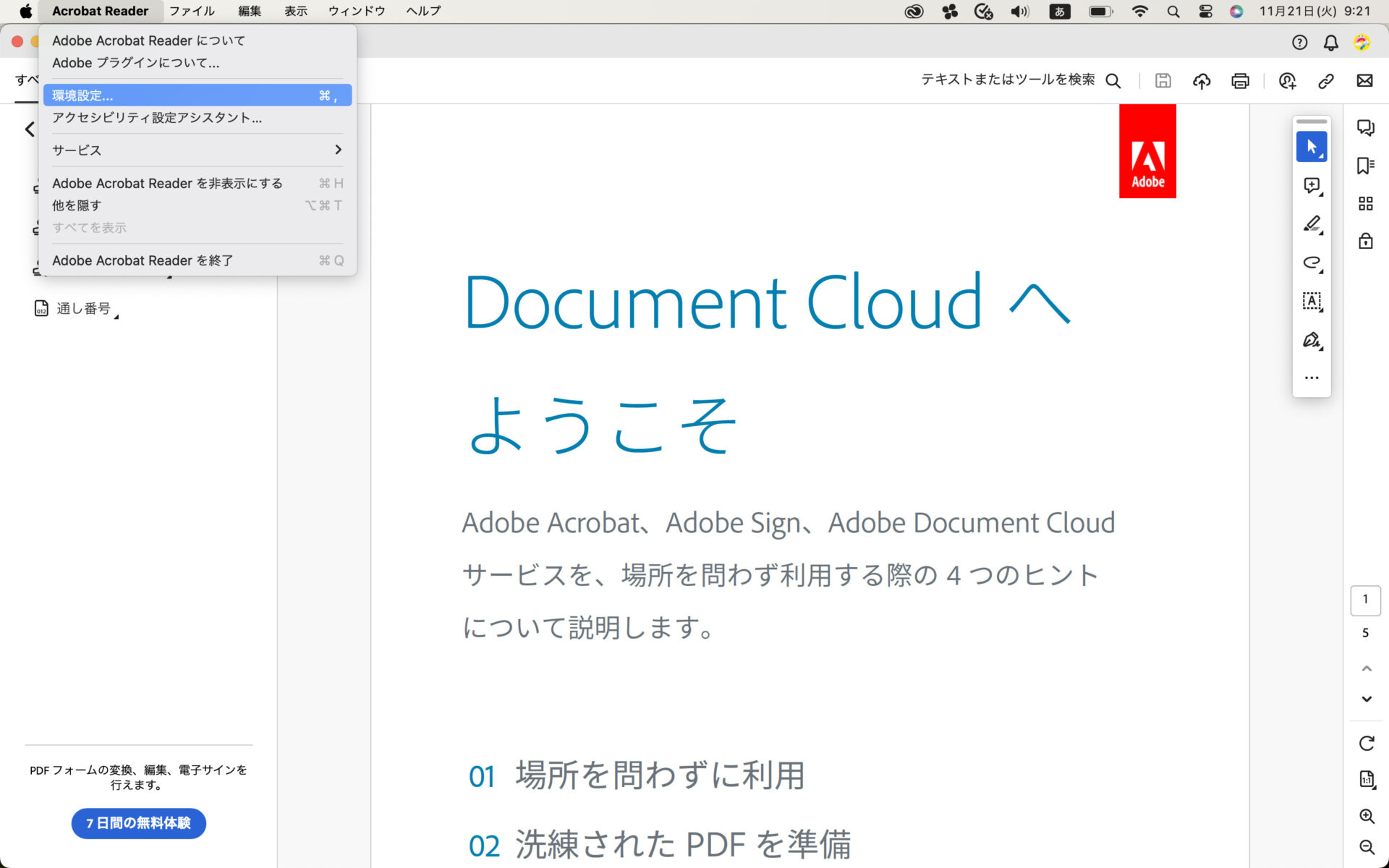Screen dimensions: 1389x868
Task: Click the Siri icon in menu bar
Action: (x=1236, y=11)
